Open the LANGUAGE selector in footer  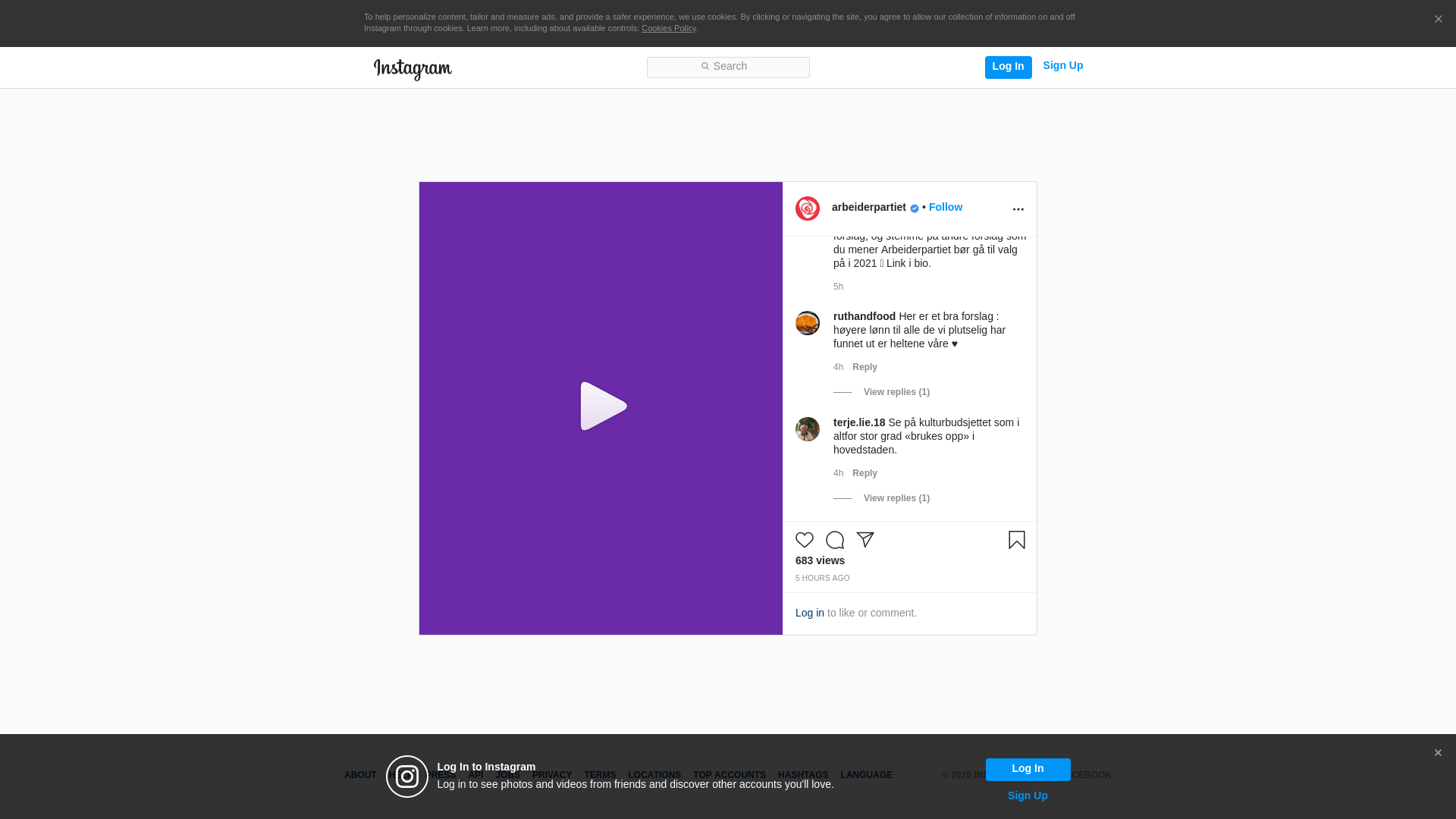click(866, 775)
